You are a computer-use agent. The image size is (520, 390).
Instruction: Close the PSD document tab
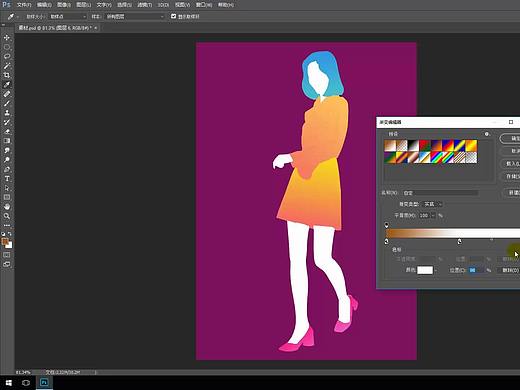96,28
